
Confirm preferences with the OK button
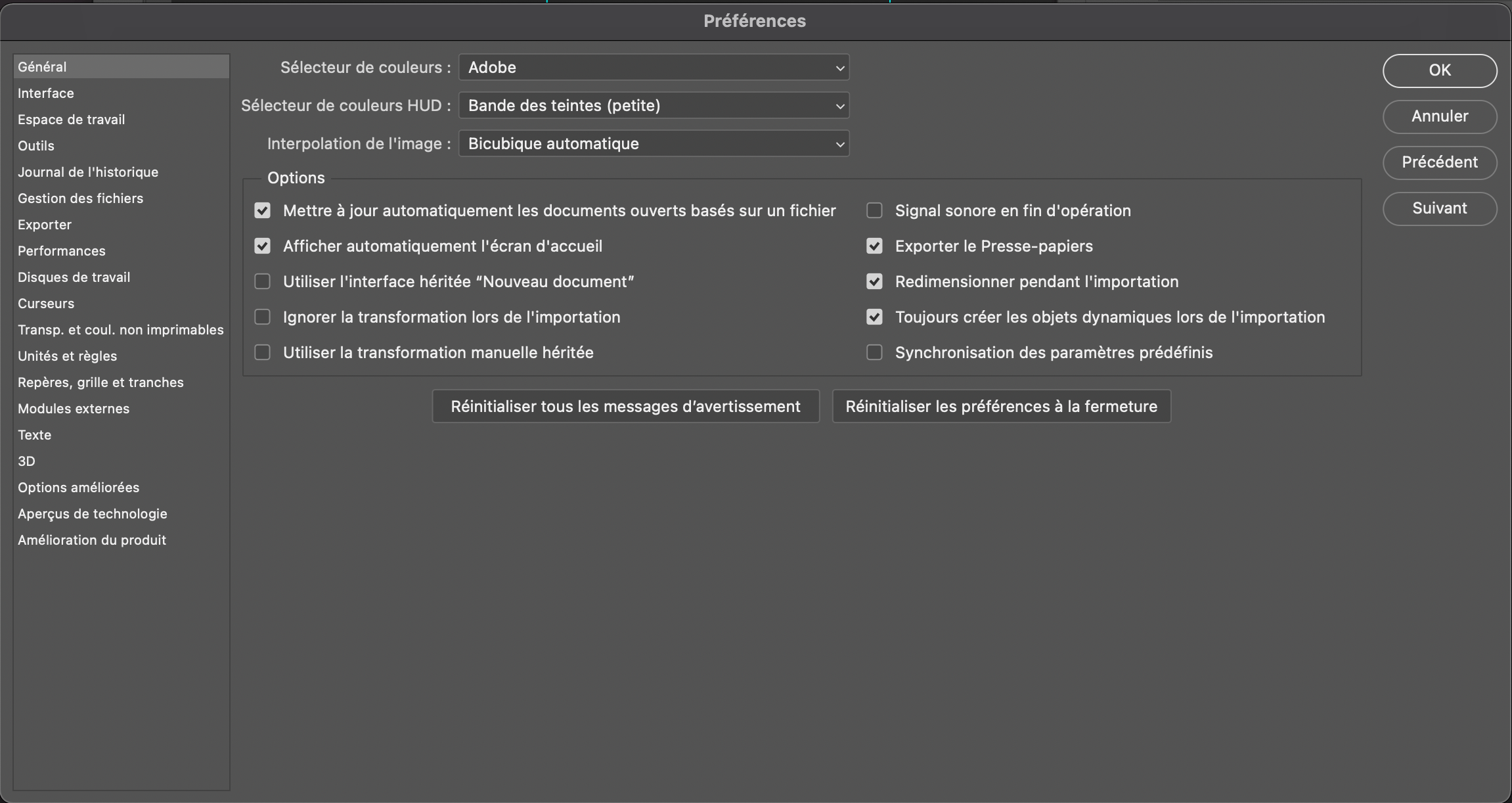1440,70
